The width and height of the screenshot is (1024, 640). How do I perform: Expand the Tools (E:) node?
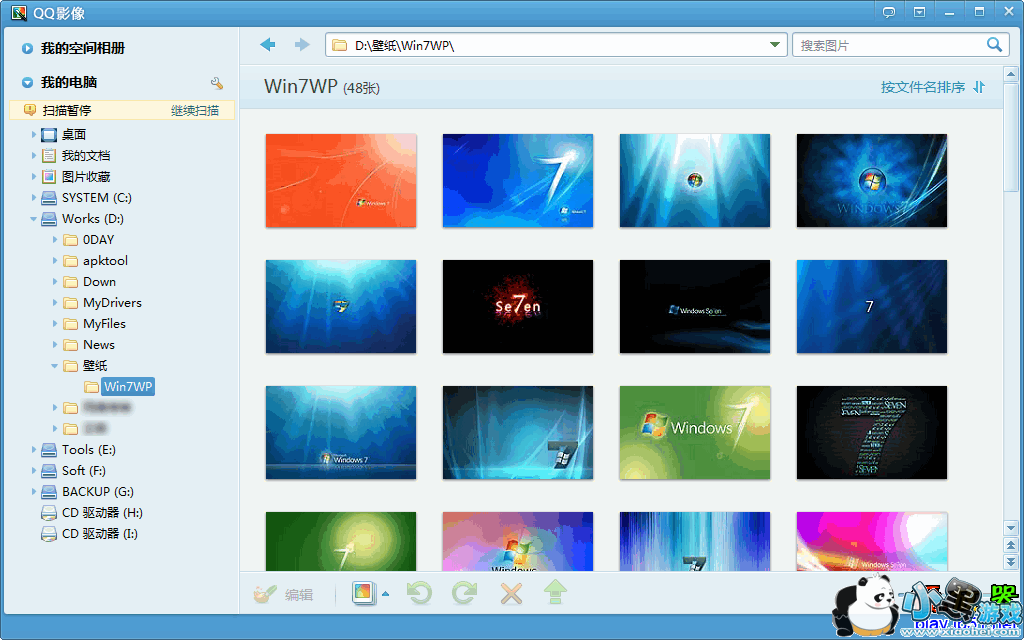[34, 449]
